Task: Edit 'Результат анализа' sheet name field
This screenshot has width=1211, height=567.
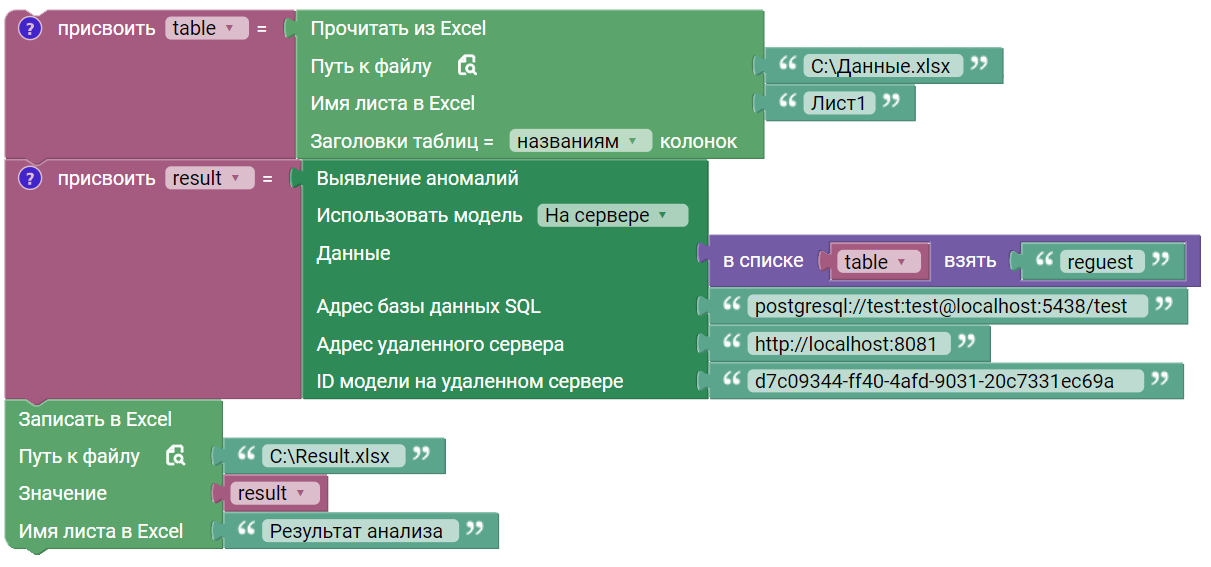Action: 361,531
